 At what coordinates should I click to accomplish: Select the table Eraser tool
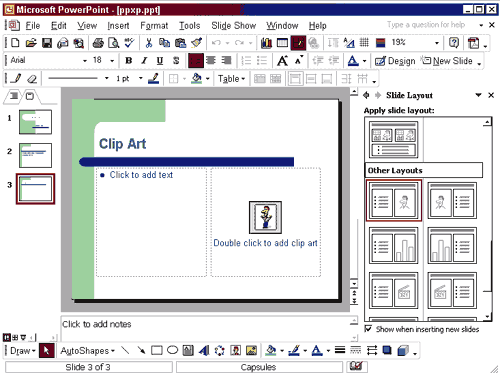[x=32, y=79]
